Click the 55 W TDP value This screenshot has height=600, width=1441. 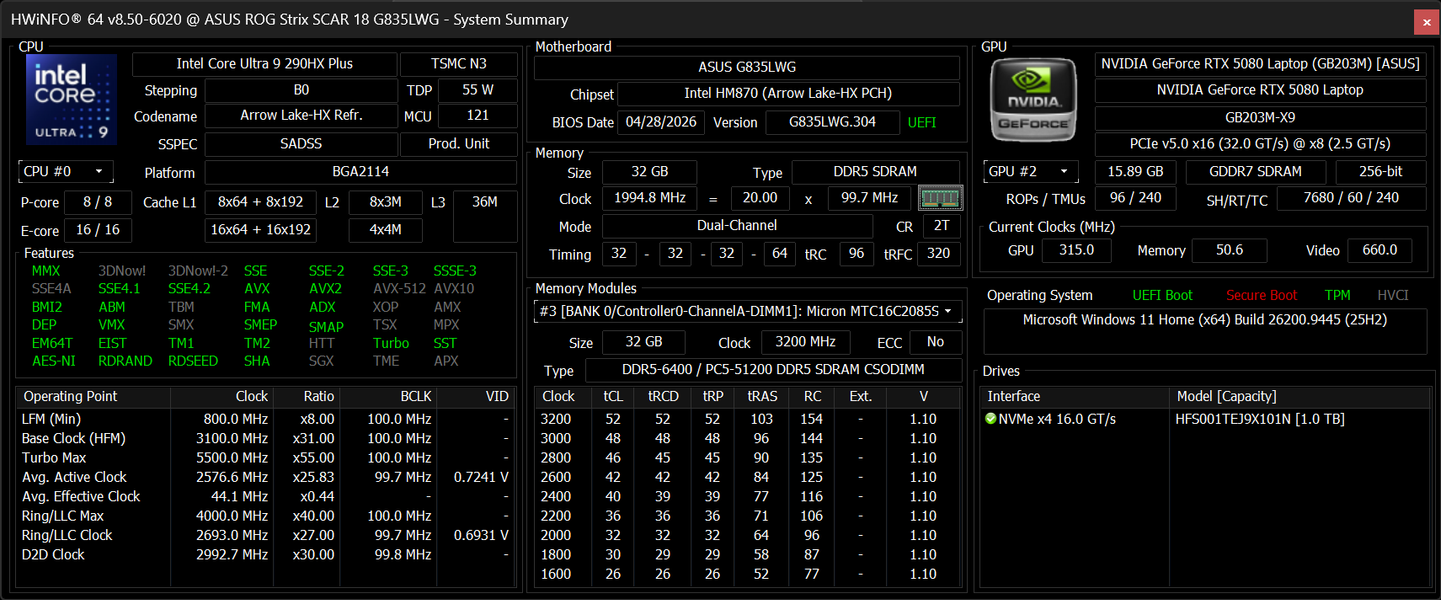click(x=478, y=90)
